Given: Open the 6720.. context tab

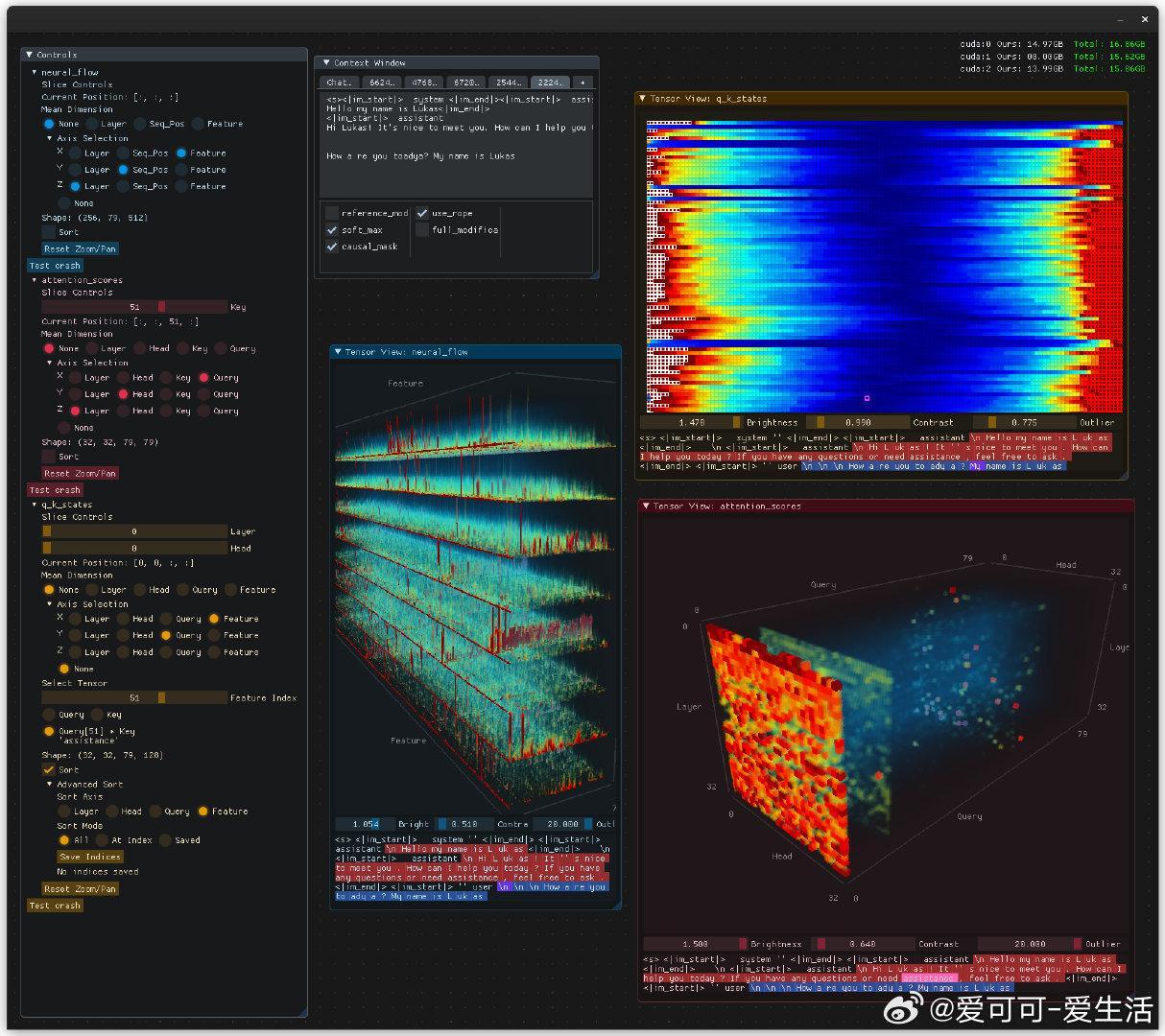Looking at the screenshot, I should 466,82.
